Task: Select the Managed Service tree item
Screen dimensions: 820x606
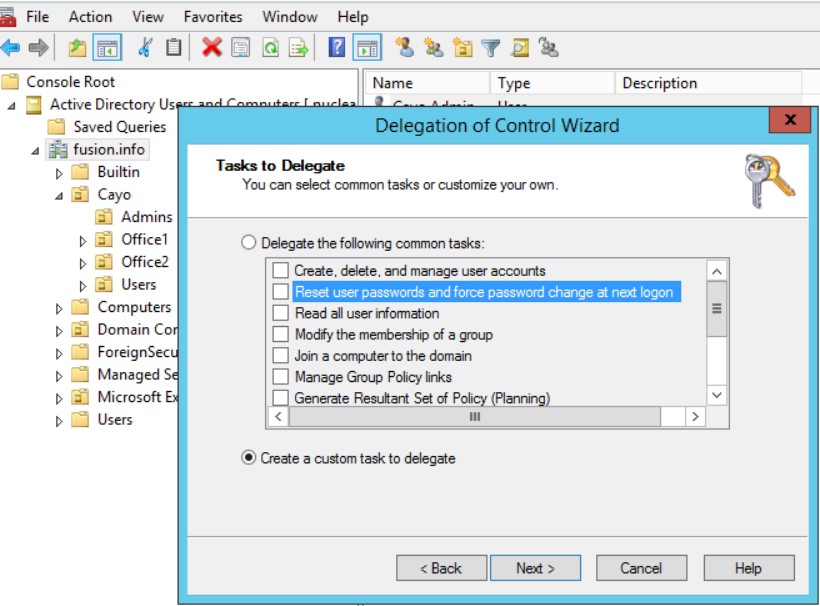Action: [x=137, y=375]
